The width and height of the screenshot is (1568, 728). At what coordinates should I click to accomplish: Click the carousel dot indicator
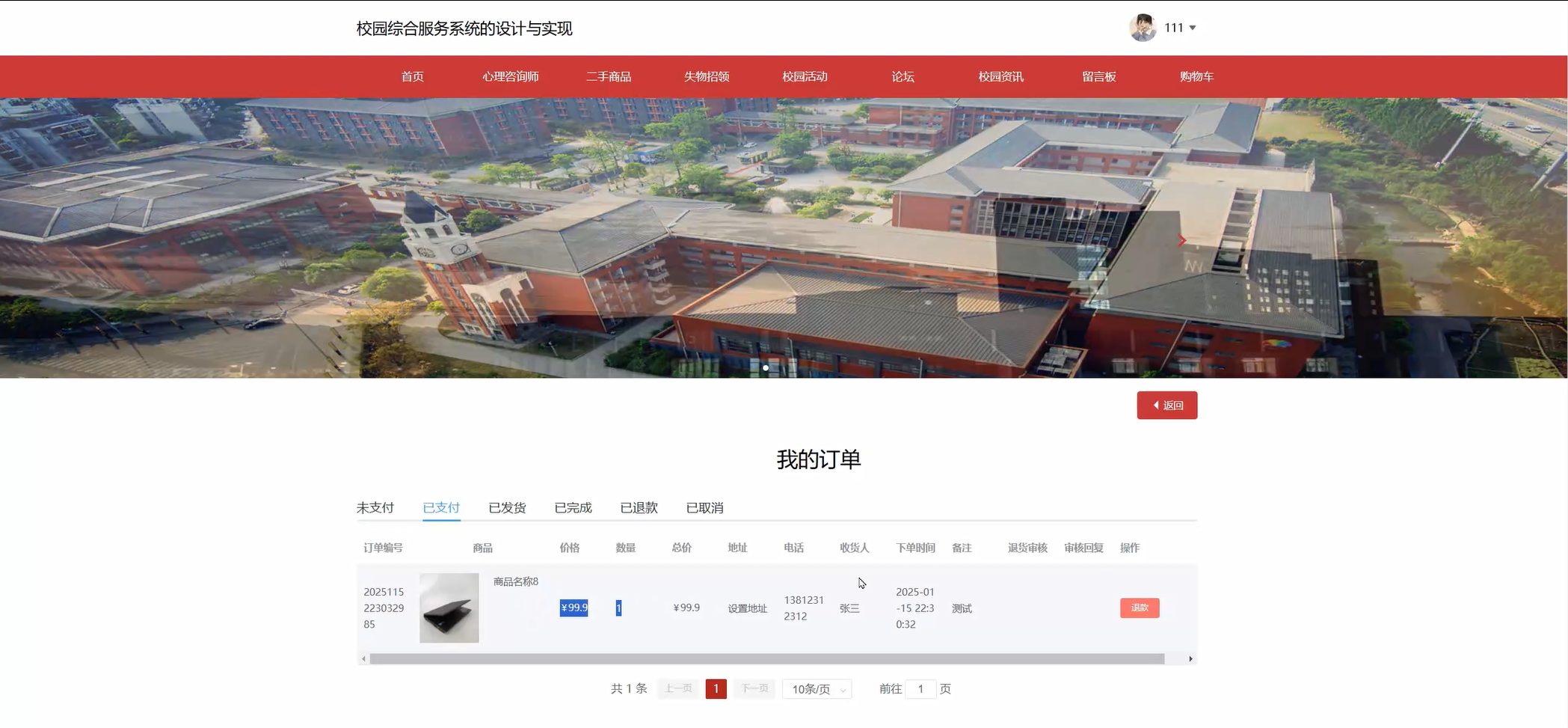tap(765, 367)
